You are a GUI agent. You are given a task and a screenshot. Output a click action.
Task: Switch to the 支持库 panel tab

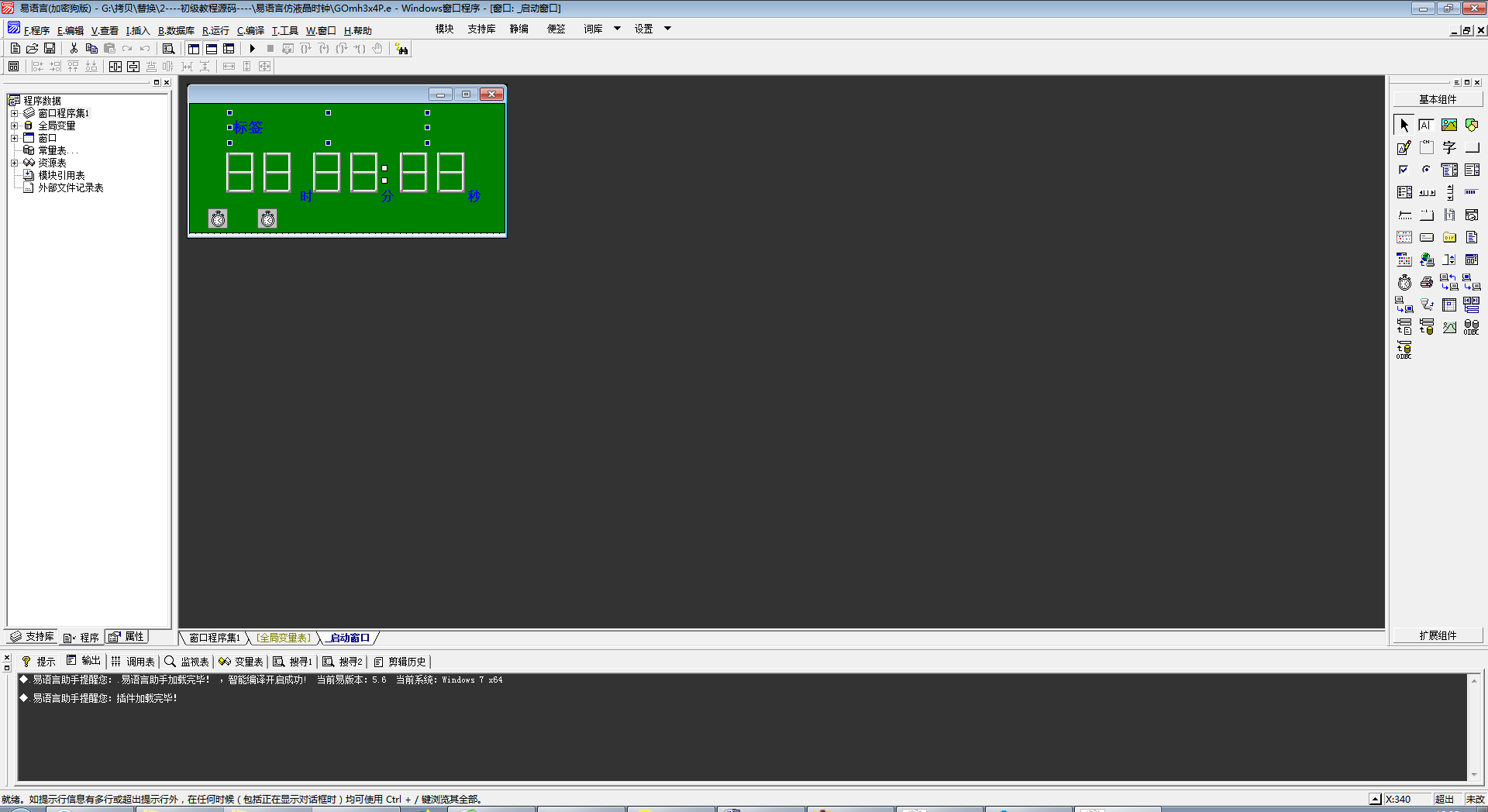[32, 637]
